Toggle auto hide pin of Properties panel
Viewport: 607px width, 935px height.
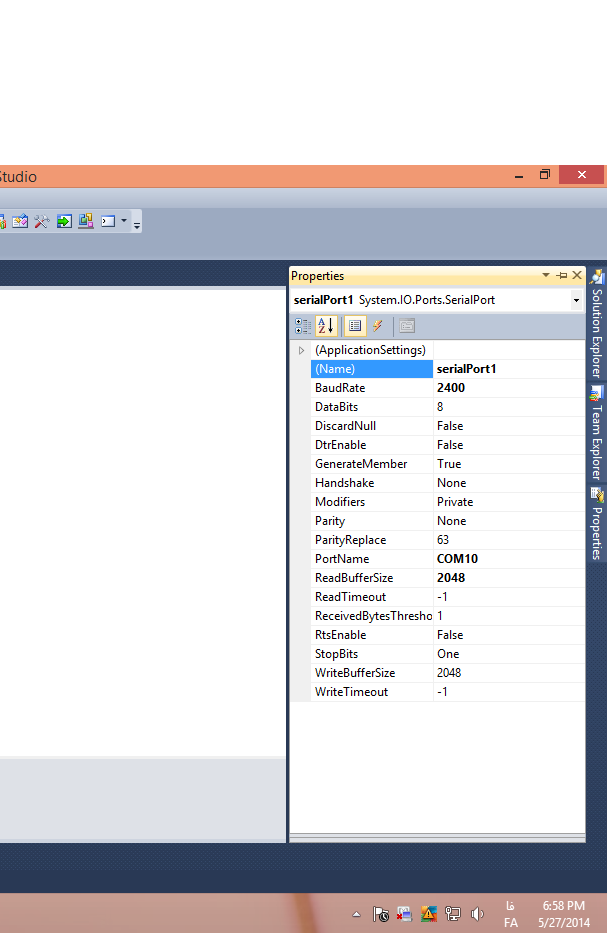point(562,275)
